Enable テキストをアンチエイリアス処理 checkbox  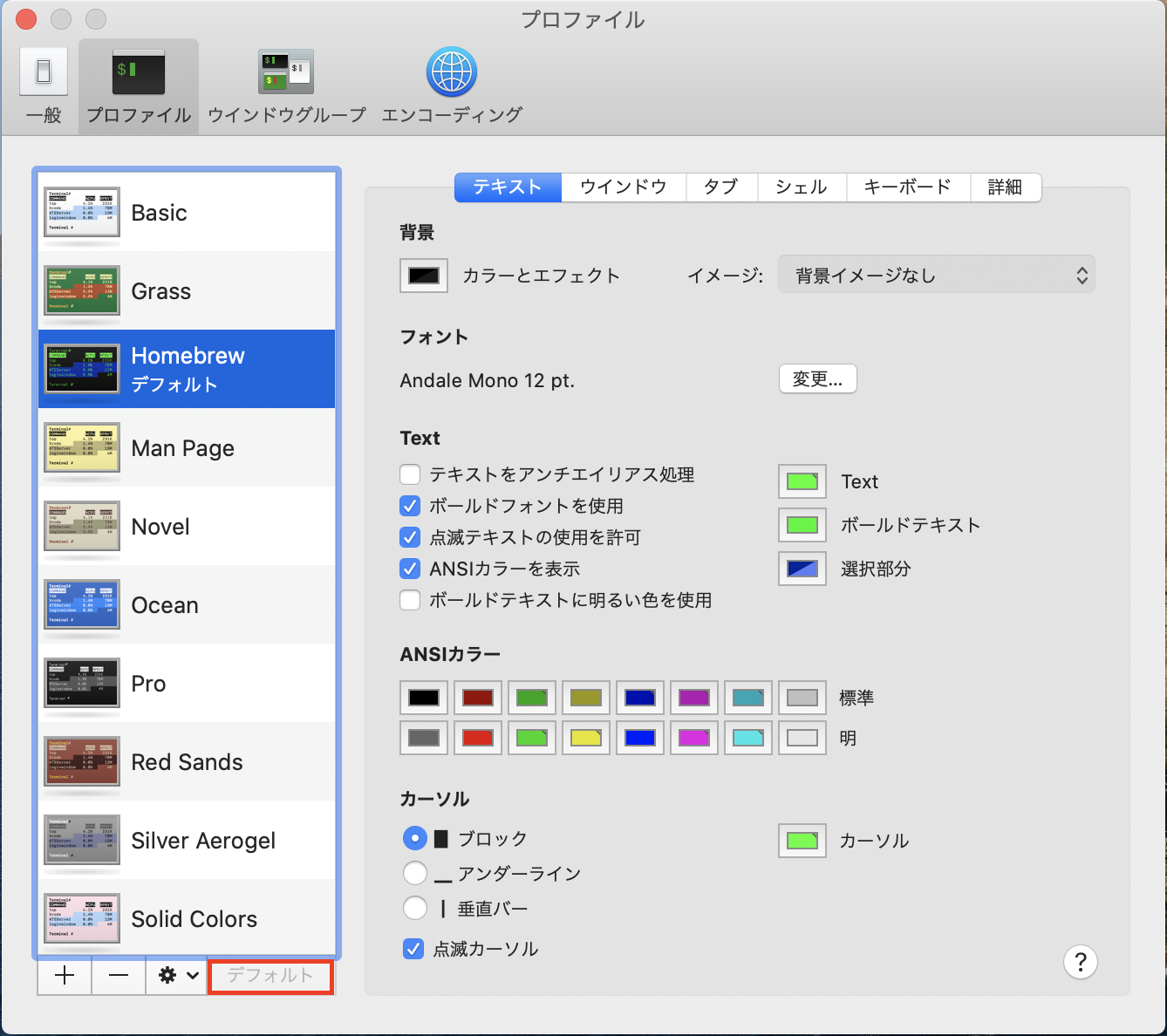click(x=410, y=474)
